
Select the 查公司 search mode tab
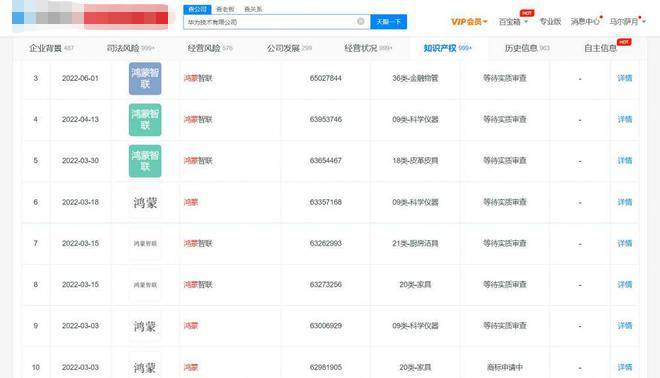tap(197, 9)
